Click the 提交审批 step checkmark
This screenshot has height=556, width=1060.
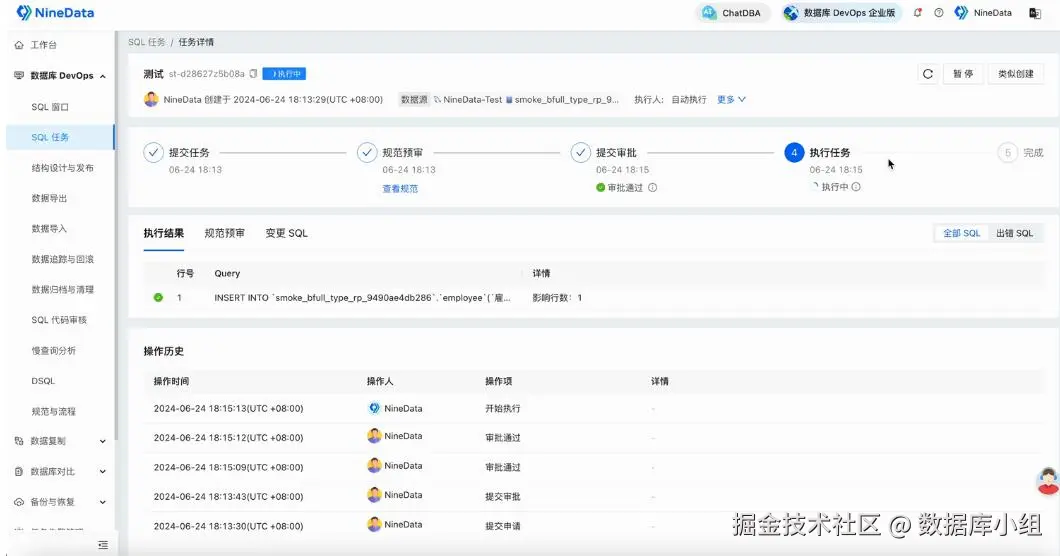pos(581,153)
